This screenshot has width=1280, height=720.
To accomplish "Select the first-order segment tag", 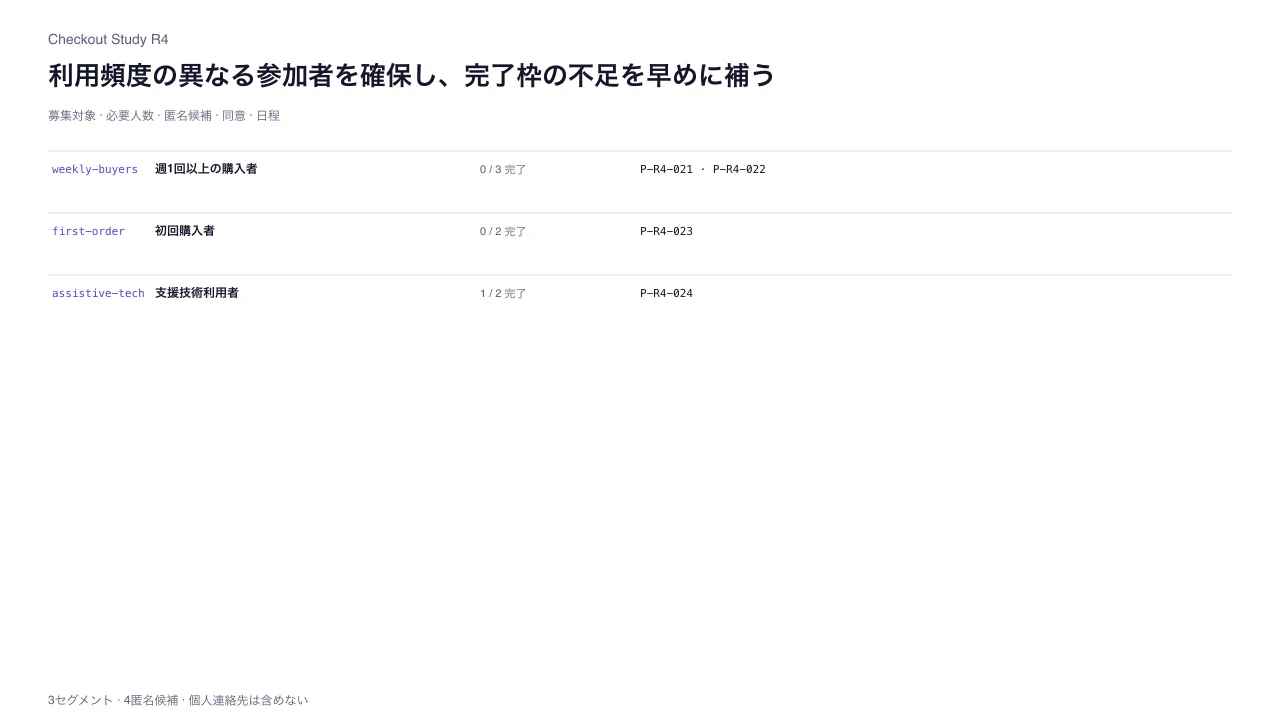I will pyautogui.click(x=89, y=231).
